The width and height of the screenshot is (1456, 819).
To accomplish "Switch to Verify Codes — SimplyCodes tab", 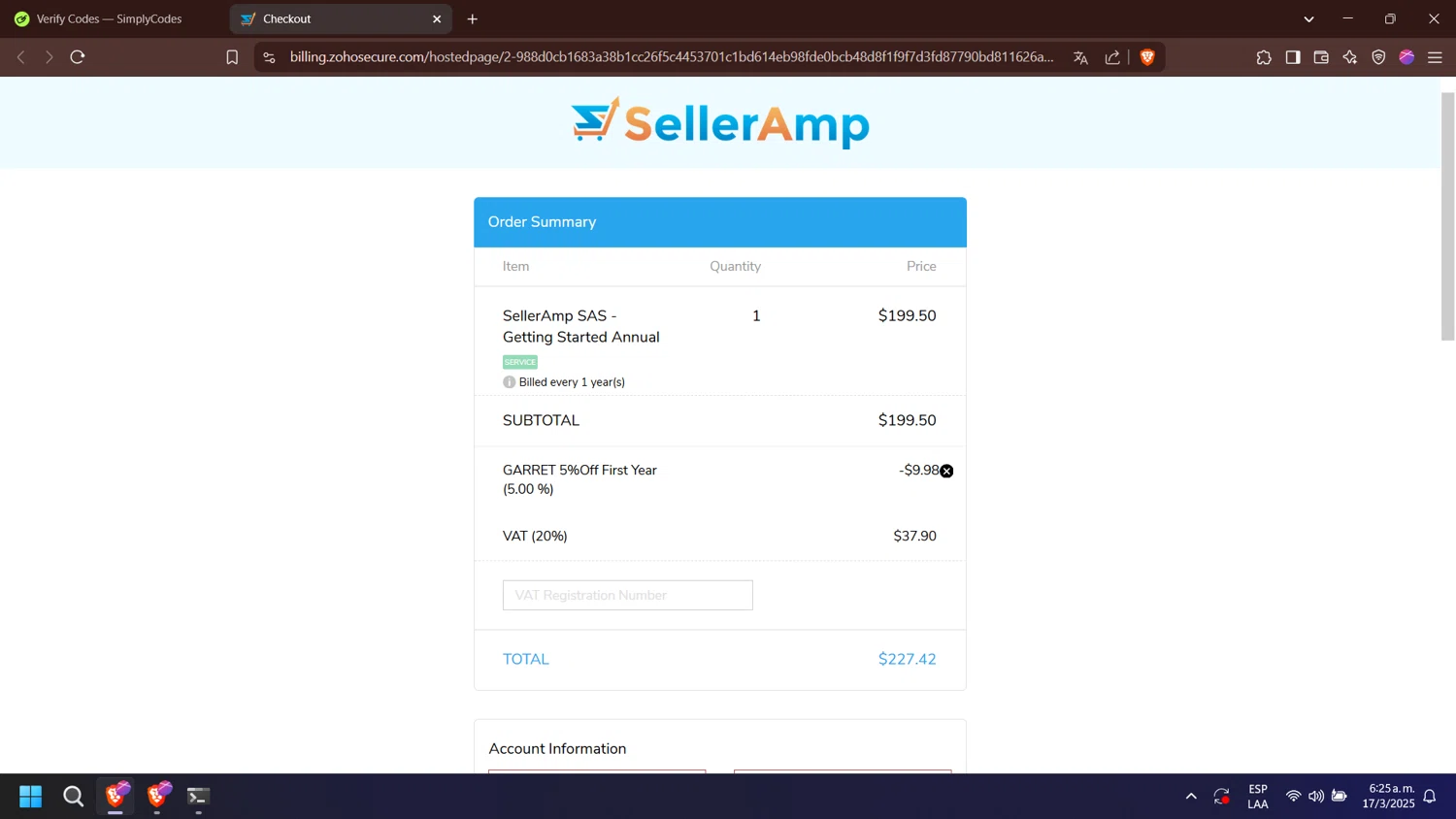I will click(x=109, y=18).
